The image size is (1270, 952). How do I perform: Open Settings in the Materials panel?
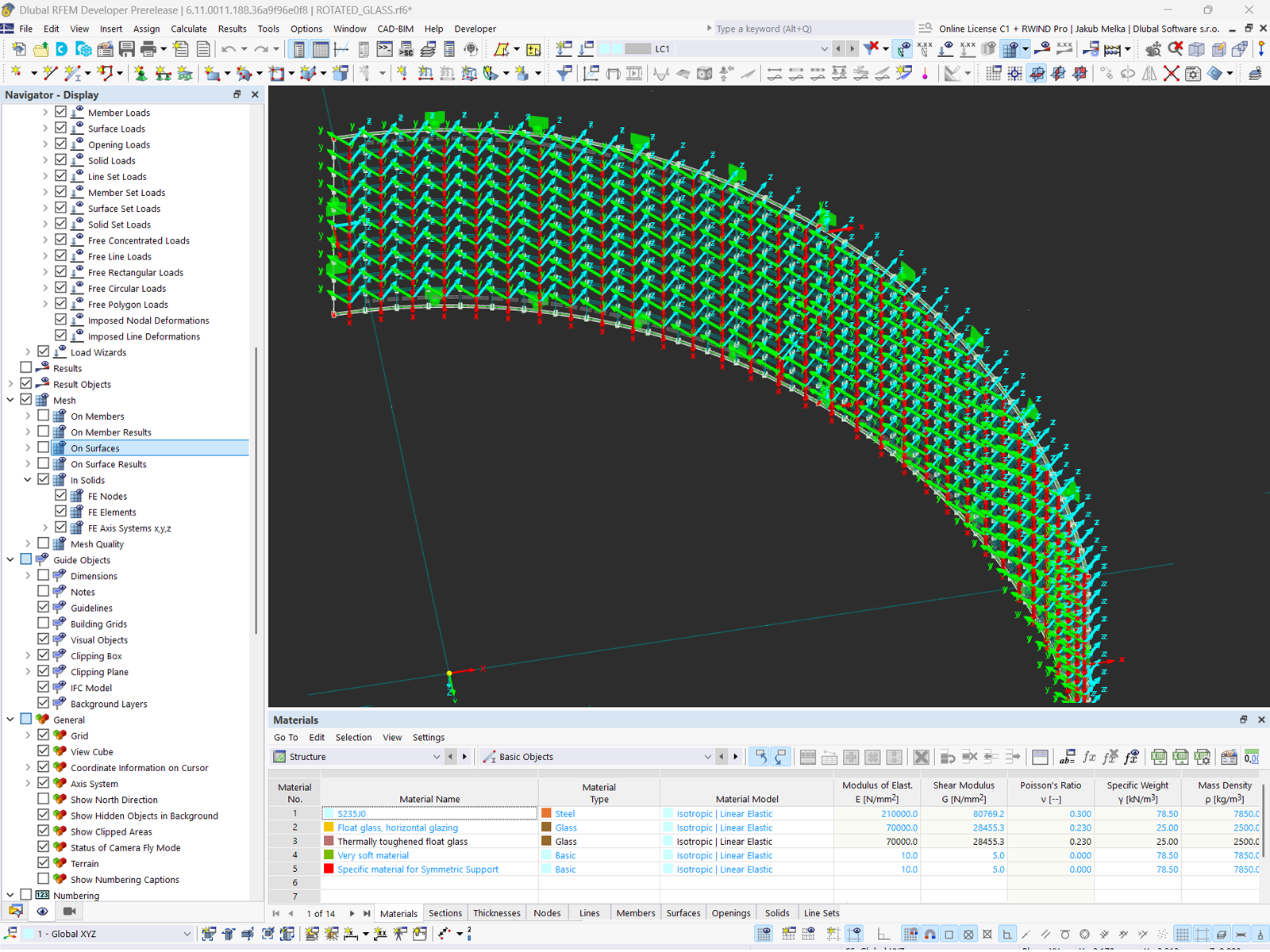[429, 737]
